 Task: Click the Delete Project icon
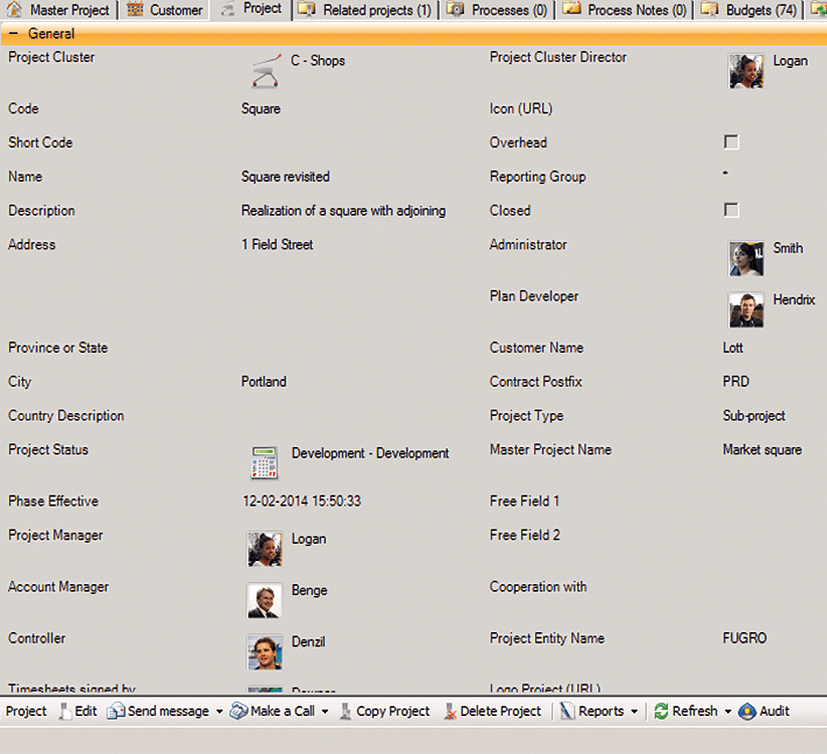point(450,711)
